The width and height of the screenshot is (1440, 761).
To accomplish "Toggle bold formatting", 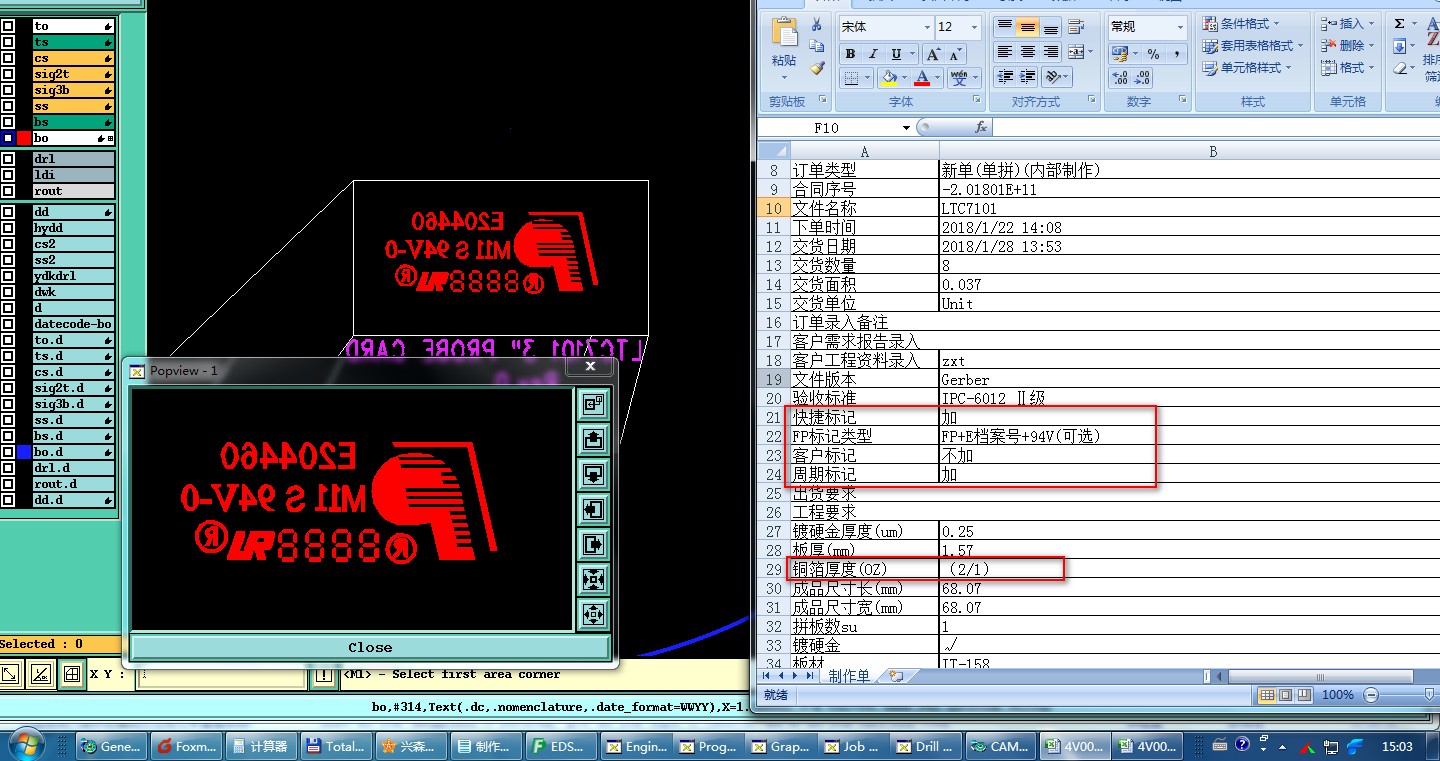I will (x=850, y=54).
